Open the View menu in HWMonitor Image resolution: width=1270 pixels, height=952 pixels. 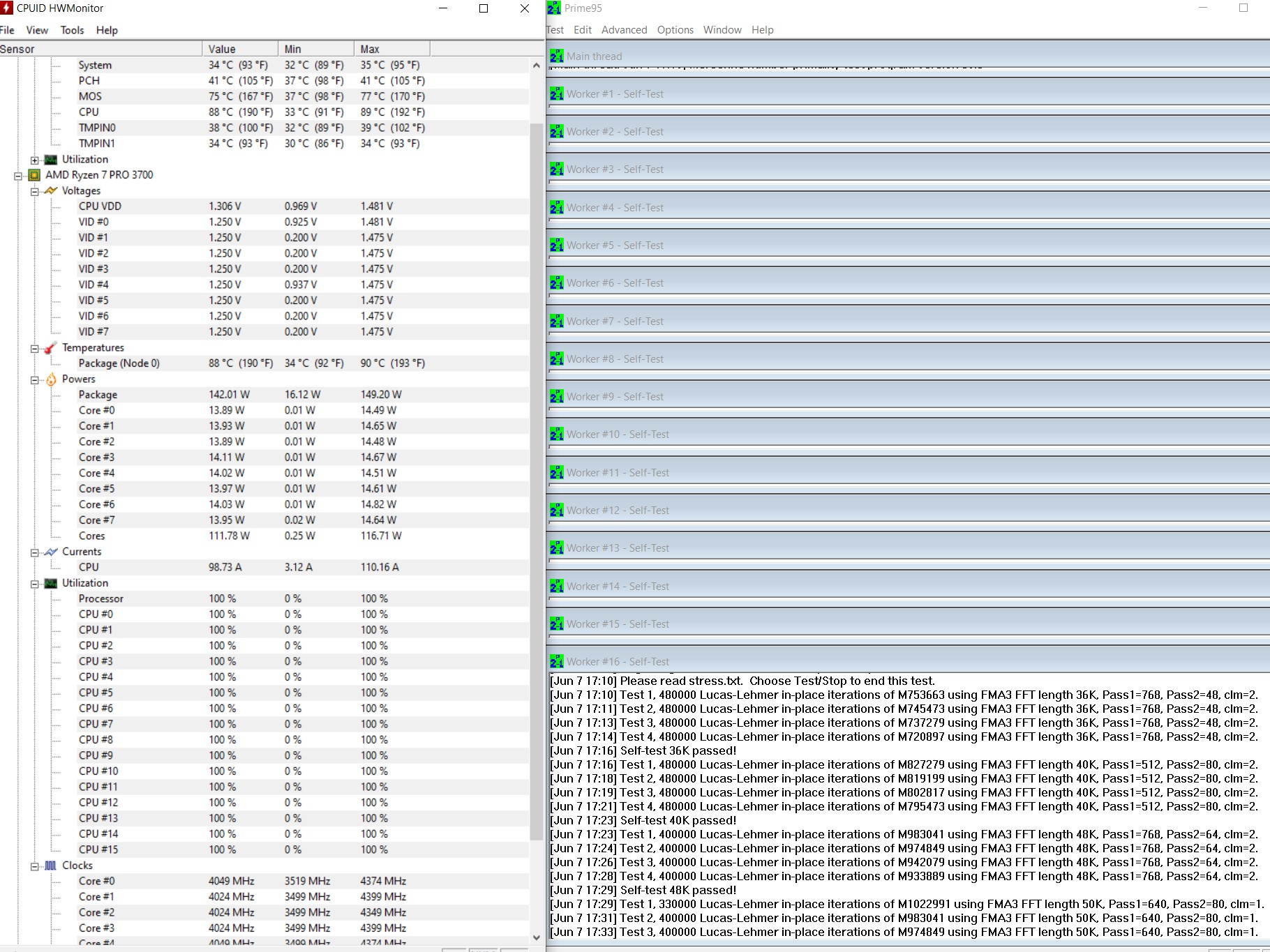[x=37, y=30]
